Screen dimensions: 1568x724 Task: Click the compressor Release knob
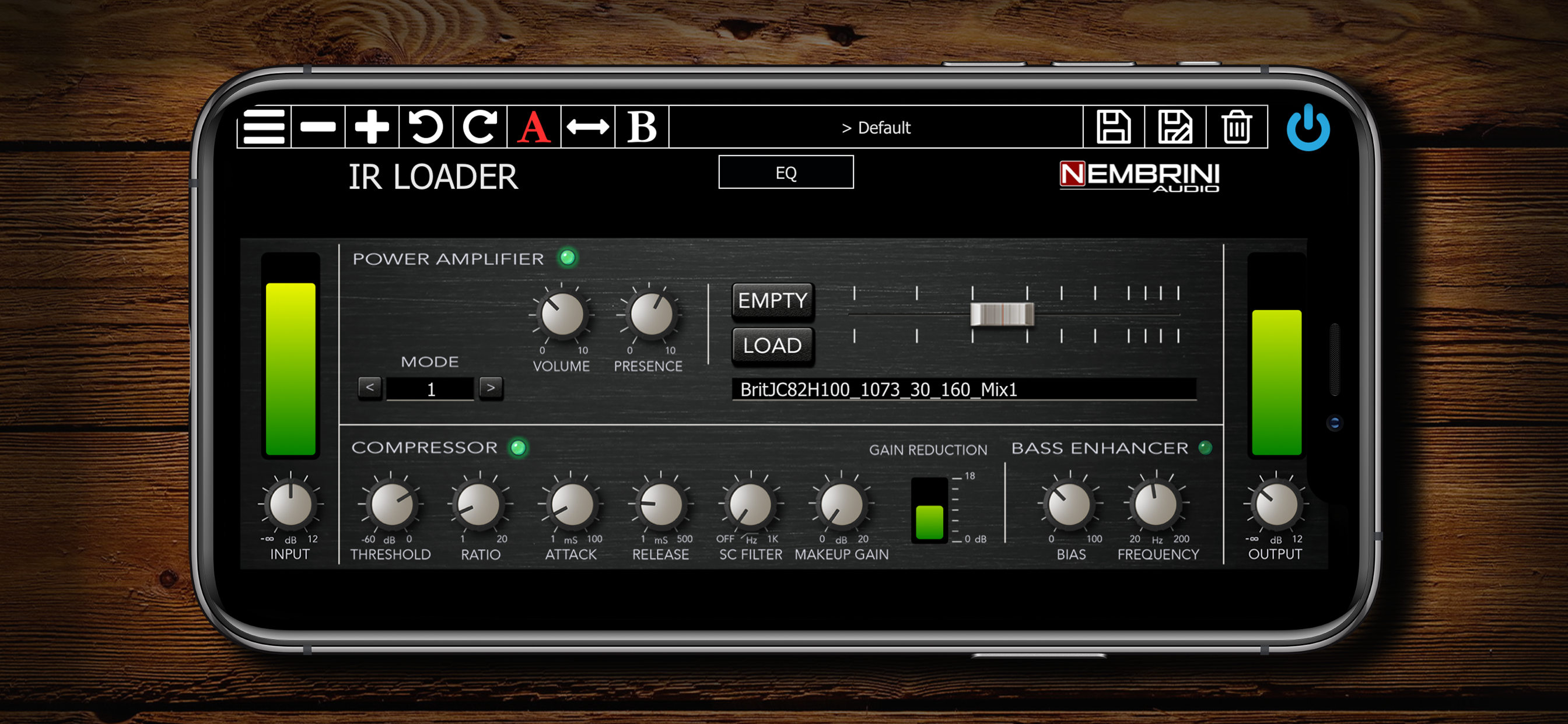coord(660,504)
